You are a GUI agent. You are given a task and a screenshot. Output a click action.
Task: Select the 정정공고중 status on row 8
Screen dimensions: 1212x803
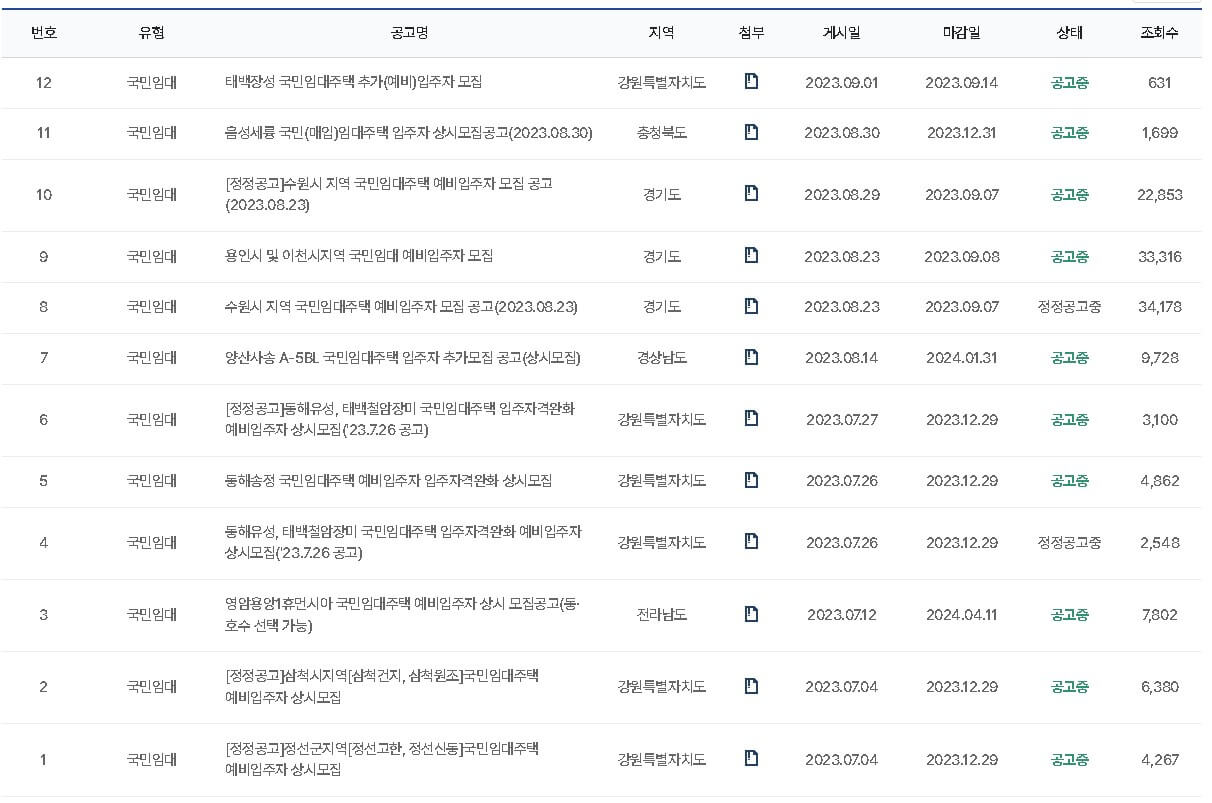point(1068,307)
